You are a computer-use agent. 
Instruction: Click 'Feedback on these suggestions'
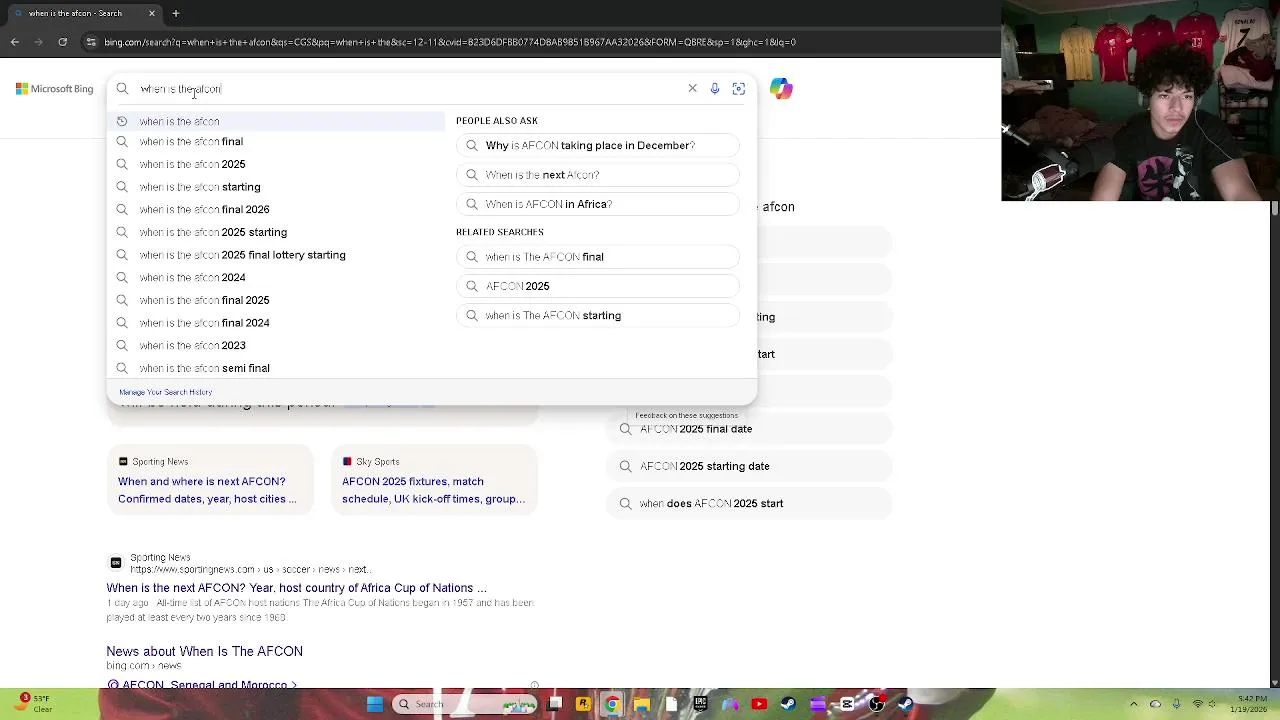pyautogui.click(x=686, y=415)
